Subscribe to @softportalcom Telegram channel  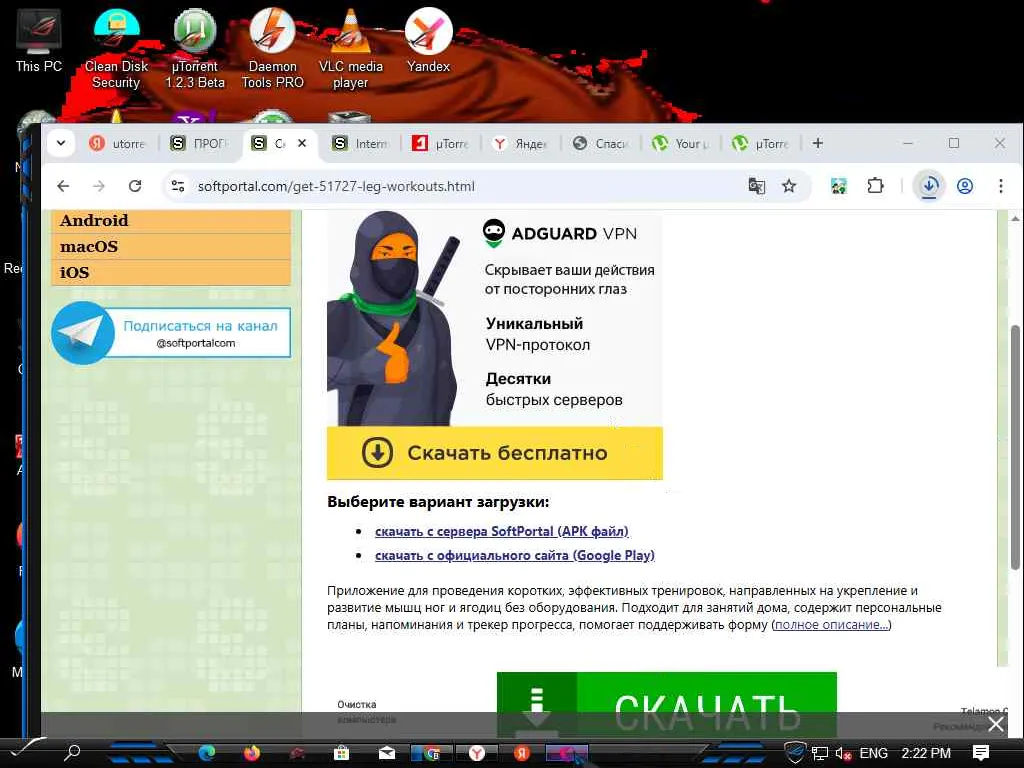pyautogui.click(x=171, y=333)
